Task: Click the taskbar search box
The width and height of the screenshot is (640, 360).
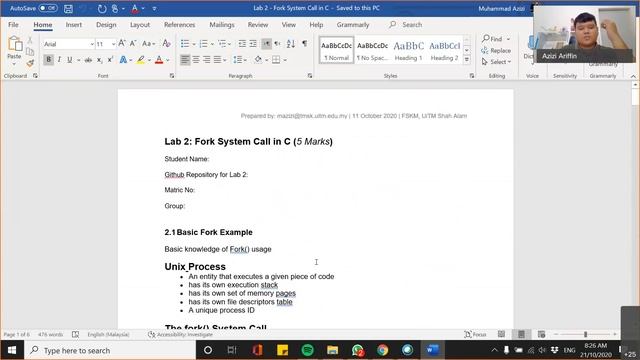Action: pos(110,350)
